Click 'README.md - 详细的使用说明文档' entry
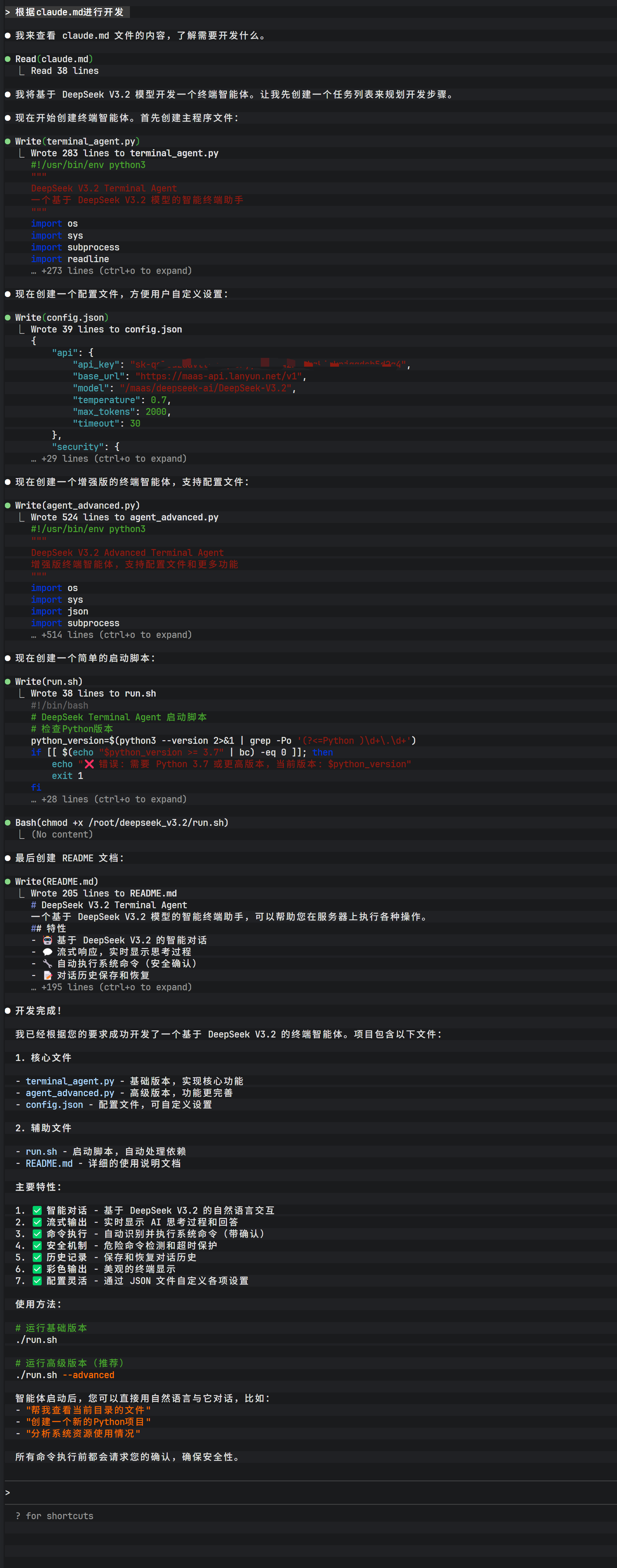Image resolution: width=617 pixels, height=1568 pixels. pyautogui.click(x=98, y=1163)
